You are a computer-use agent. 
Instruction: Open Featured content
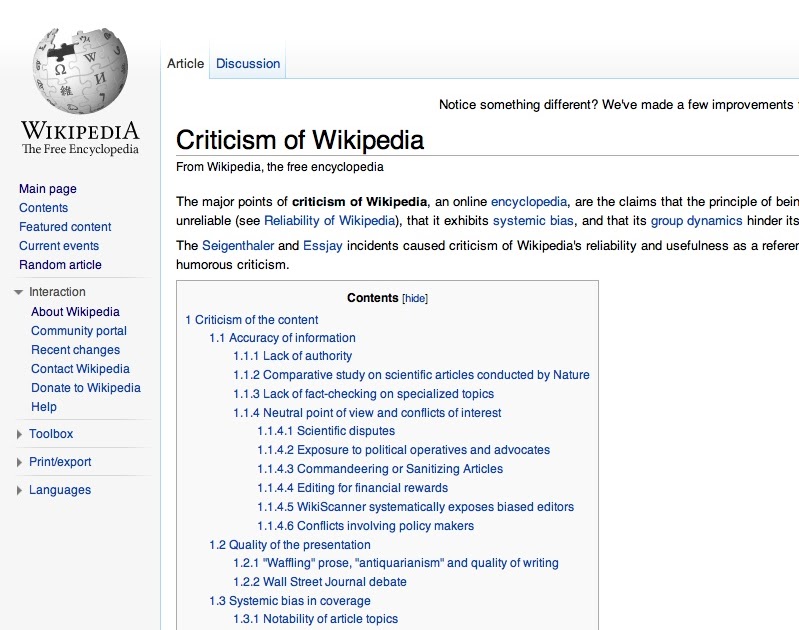point(65,227)
